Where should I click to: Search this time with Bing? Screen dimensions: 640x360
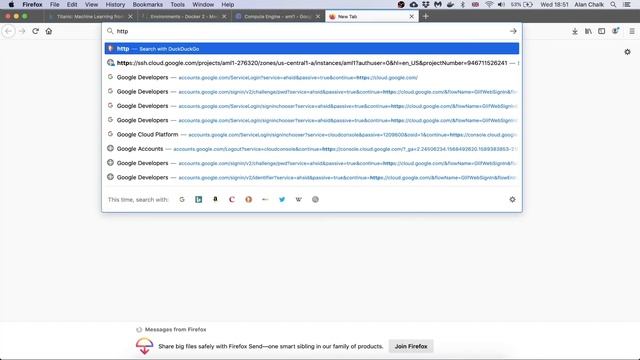tap(198, 200)
